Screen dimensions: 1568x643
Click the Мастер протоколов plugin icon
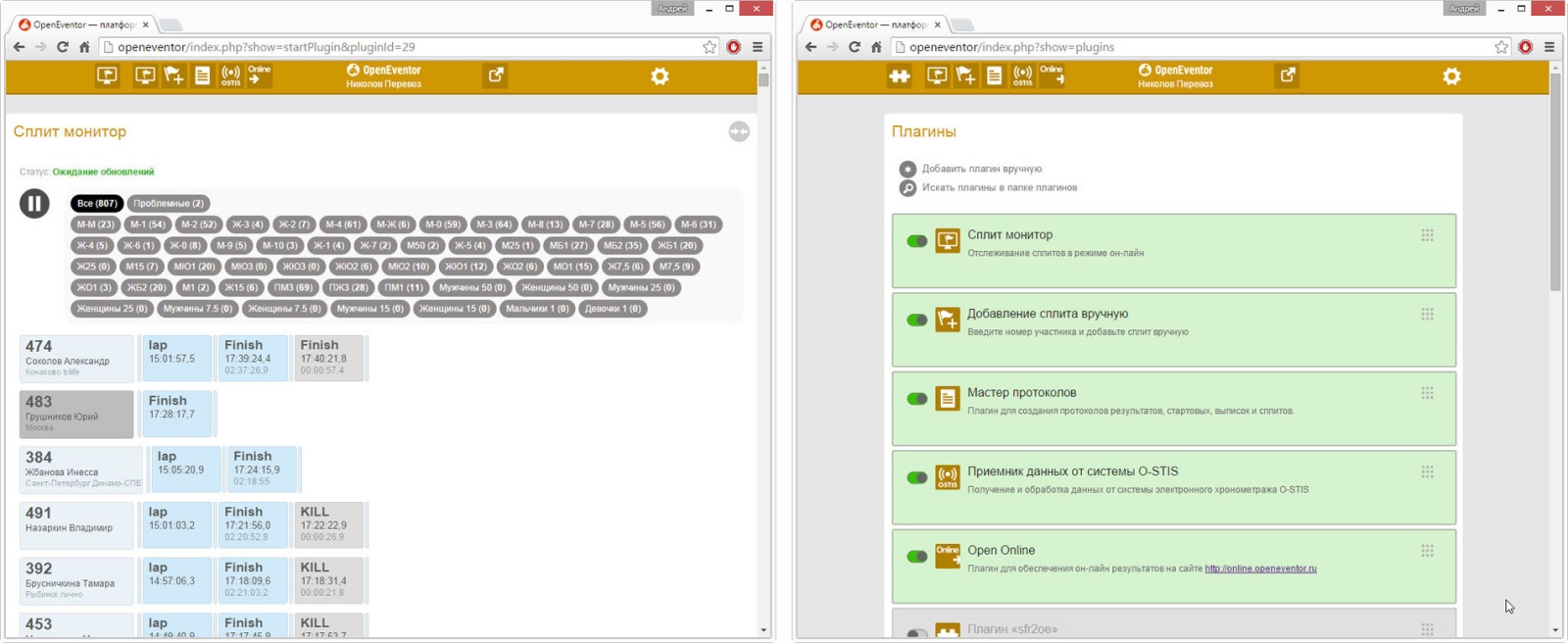coord(947,398)
